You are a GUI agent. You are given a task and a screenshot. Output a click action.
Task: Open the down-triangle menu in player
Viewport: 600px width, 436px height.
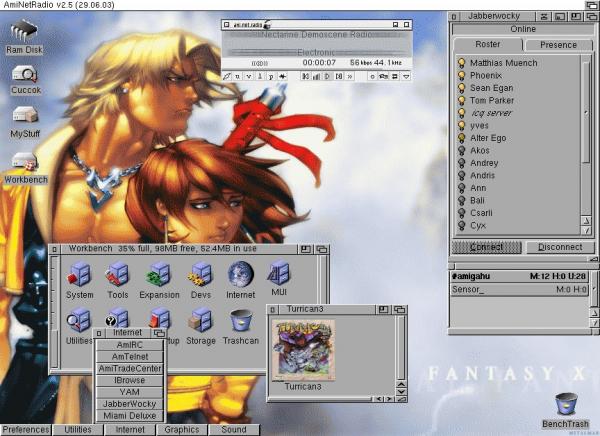406,77
